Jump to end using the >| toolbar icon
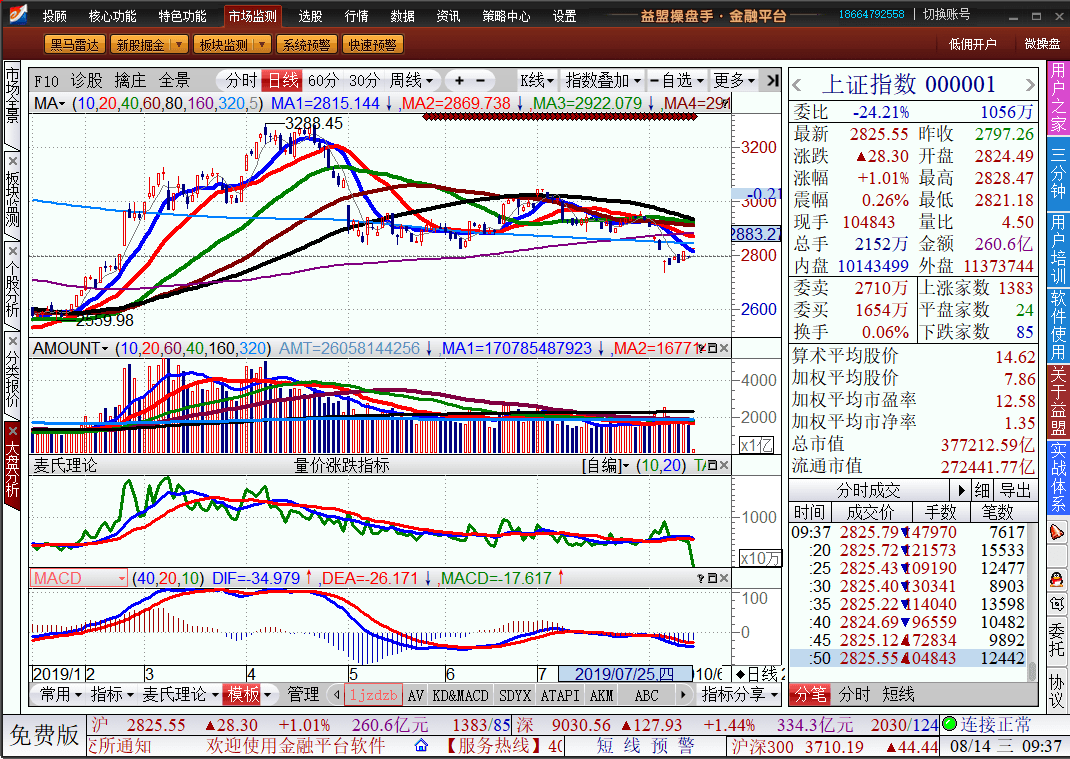 [772, 81]
